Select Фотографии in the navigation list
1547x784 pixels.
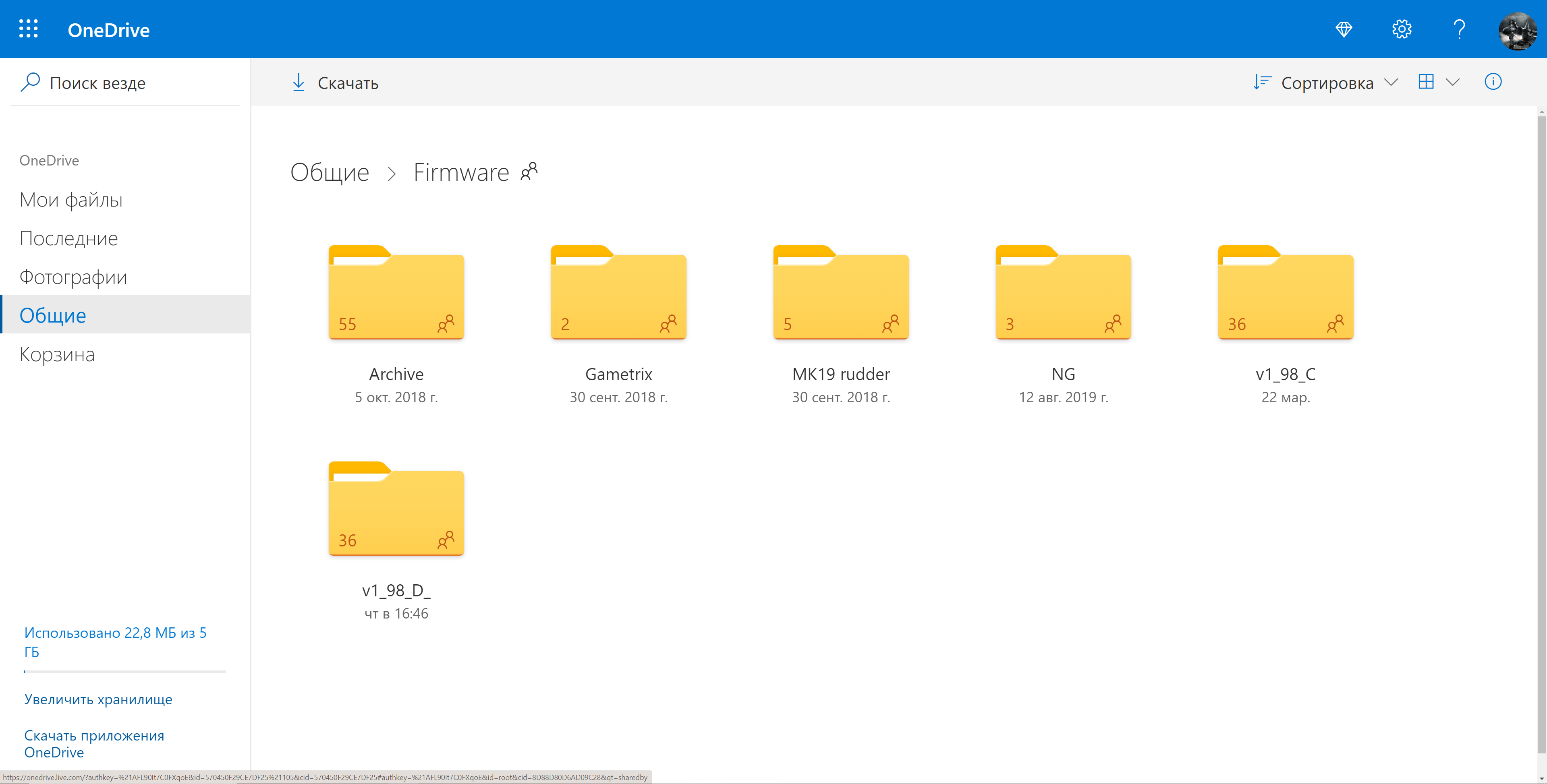coord(73,277)
